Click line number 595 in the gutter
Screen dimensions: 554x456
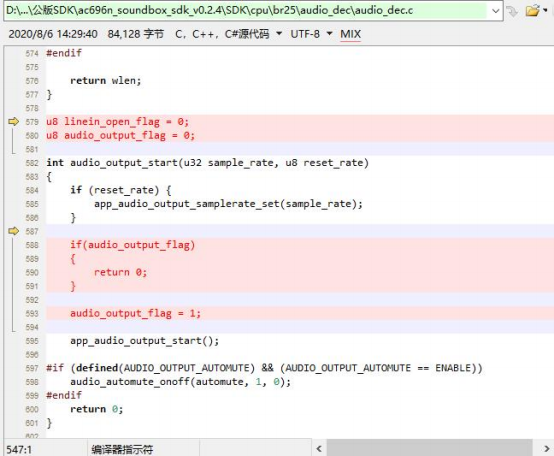click(x=32, y=341)
